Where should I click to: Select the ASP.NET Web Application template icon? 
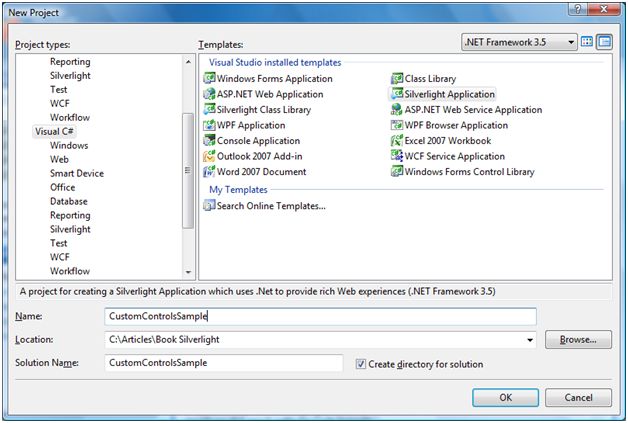(209, 94)
